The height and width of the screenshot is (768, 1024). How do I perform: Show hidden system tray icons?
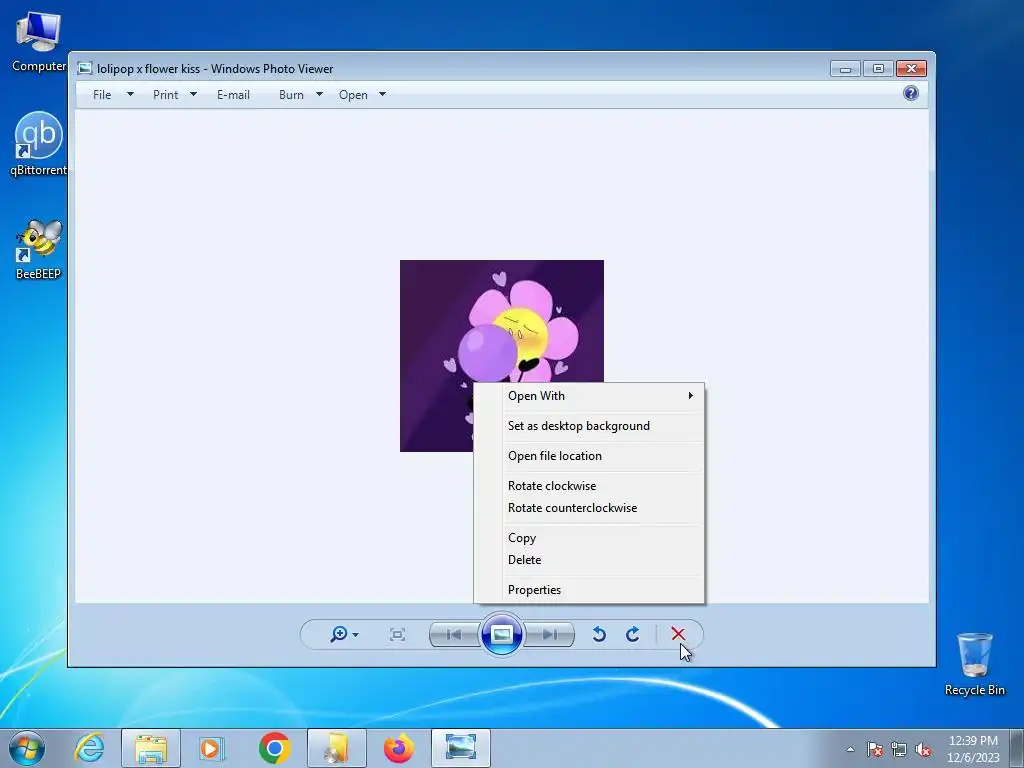click(x=850, y=749)
